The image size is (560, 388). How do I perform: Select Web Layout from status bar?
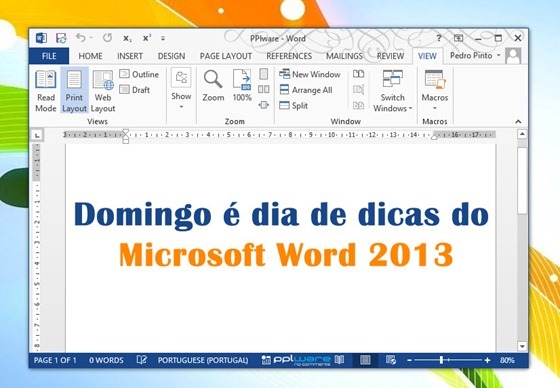pos(391,360)
